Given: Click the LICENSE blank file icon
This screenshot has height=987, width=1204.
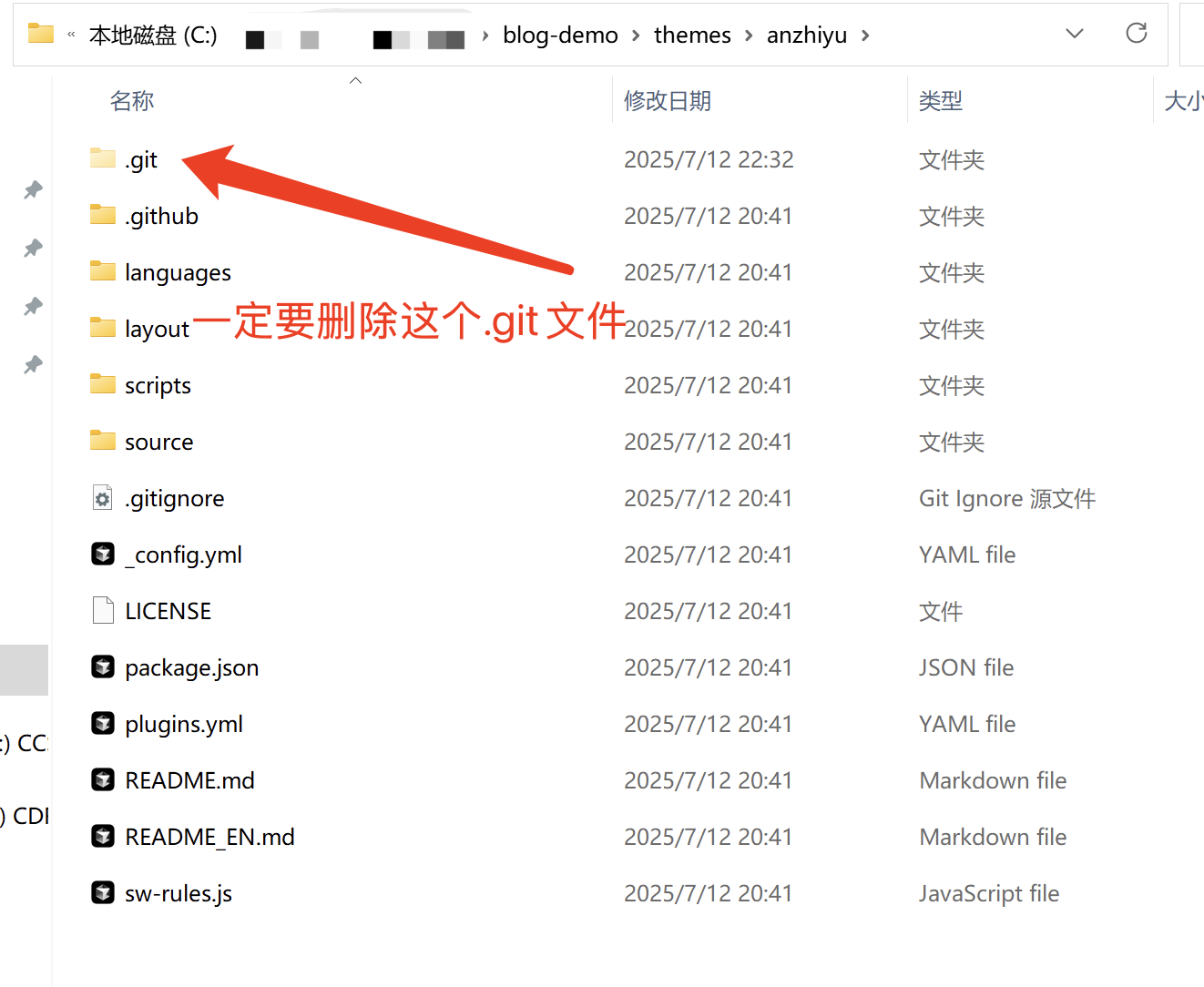Looking at the screenshot, I should (103, 611).
